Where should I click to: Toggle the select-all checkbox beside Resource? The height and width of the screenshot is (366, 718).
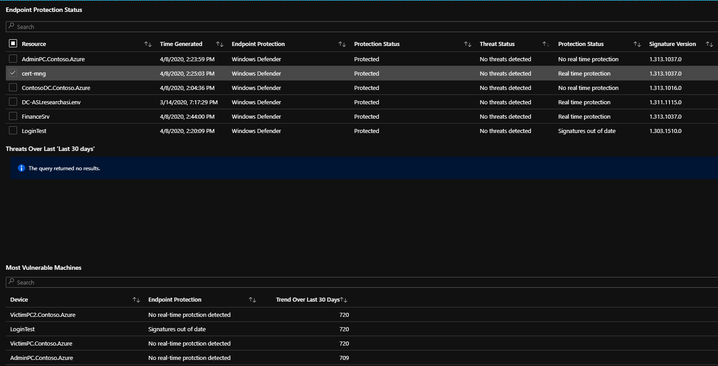point(13,44)
